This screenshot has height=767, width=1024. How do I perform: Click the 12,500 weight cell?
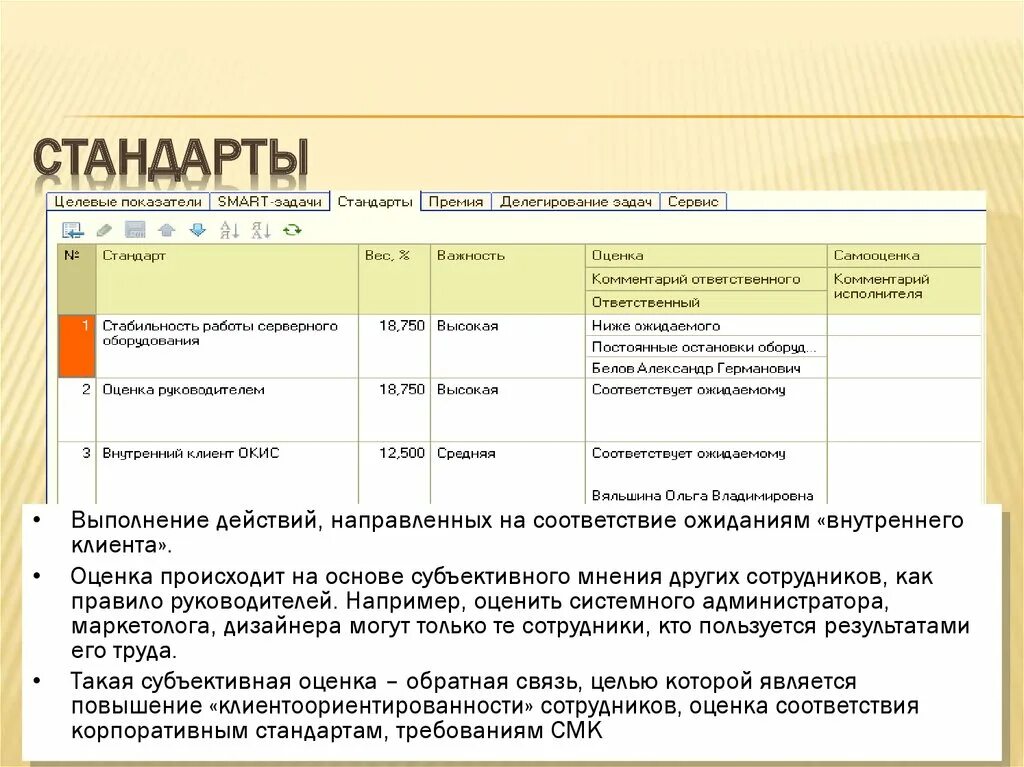pyautogui.click(x=394, y=473)
